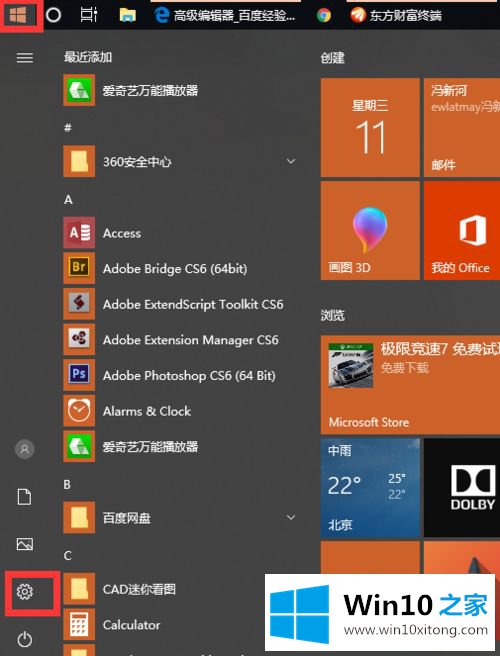The image size is (500, 656).
Task: Open the Dolby tile
Action: click(x=462, y=488)
